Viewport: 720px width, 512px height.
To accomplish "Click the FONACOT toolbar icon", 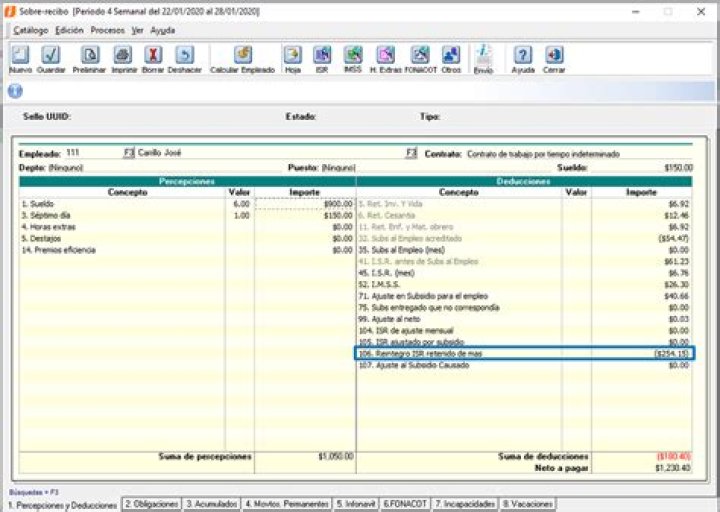I will (420, 56).
